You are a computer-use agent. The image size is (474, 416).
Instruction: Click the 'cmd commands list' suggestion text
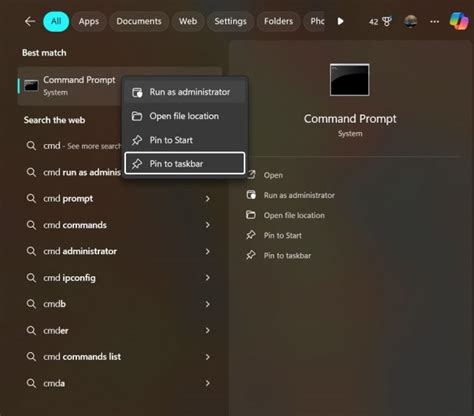(x=82, y=357)
